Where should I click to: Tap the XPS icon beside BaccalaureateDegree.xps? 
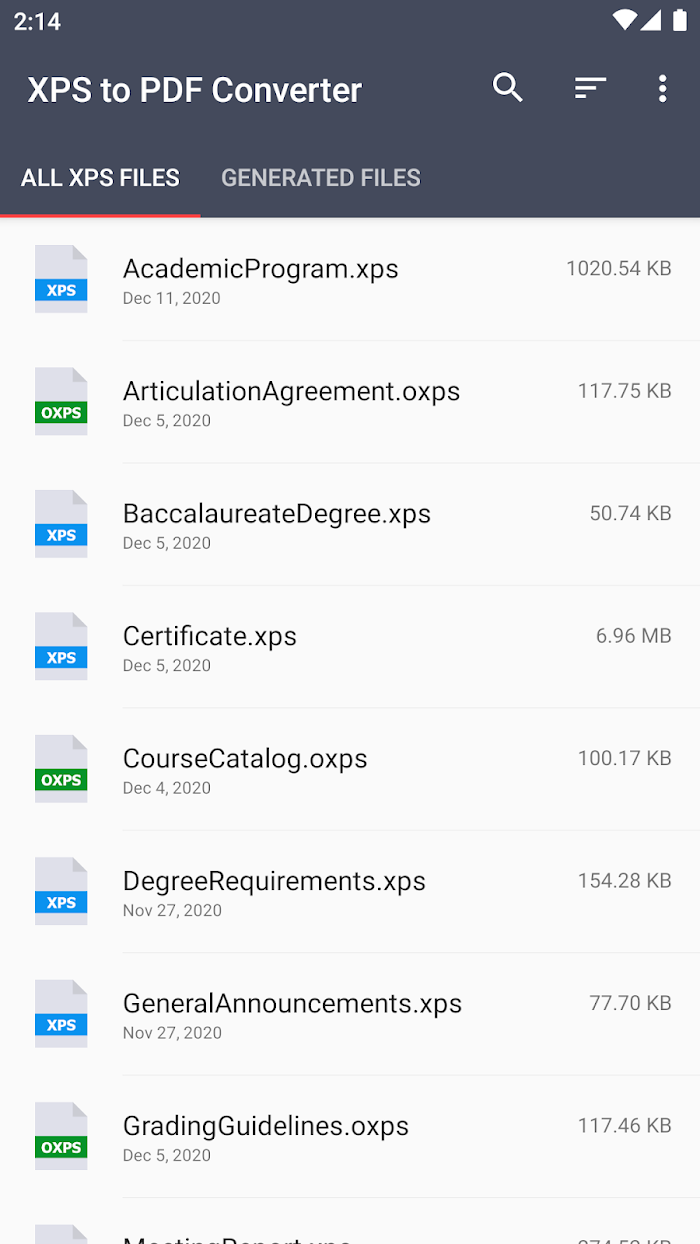61,525
